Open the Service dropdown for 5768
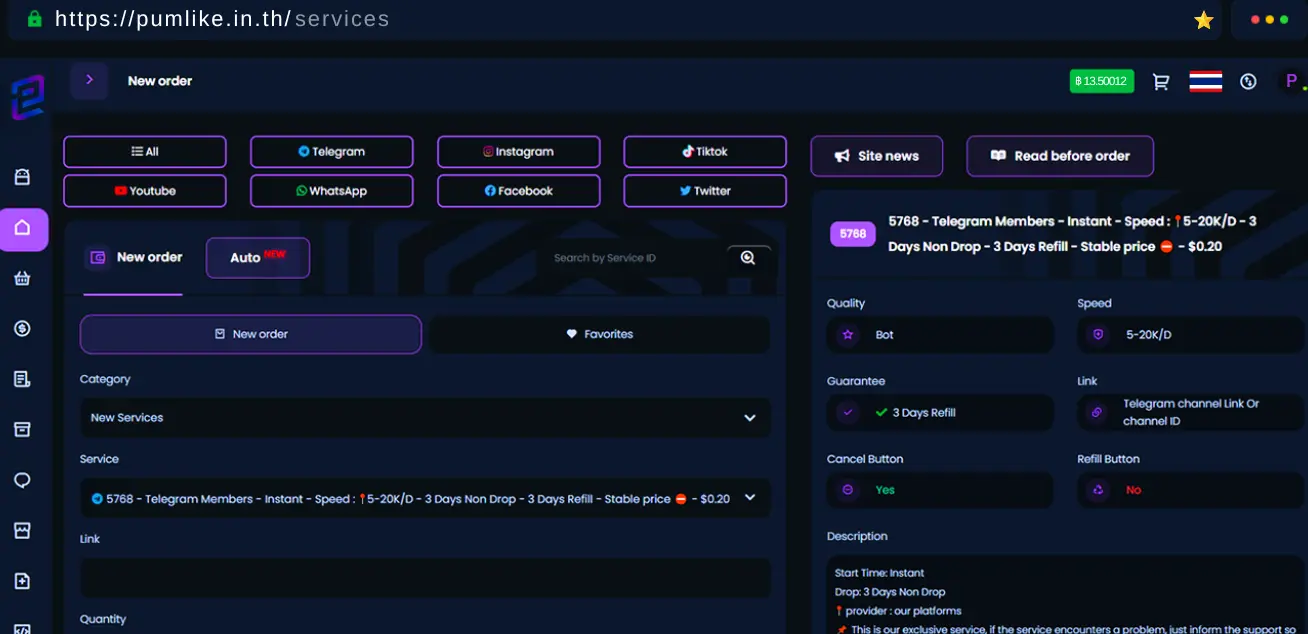 click(425, 498)
